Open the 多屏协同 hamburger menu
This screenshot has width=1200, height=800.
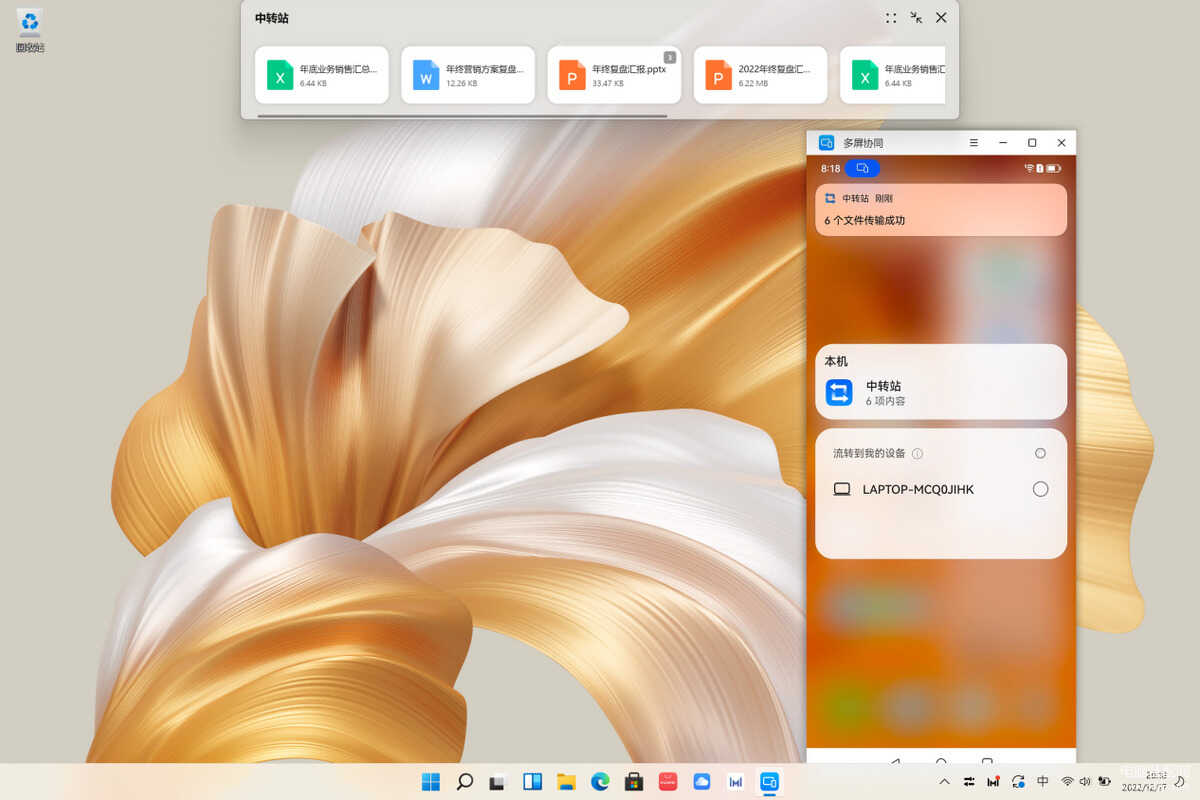coord(974,143)
